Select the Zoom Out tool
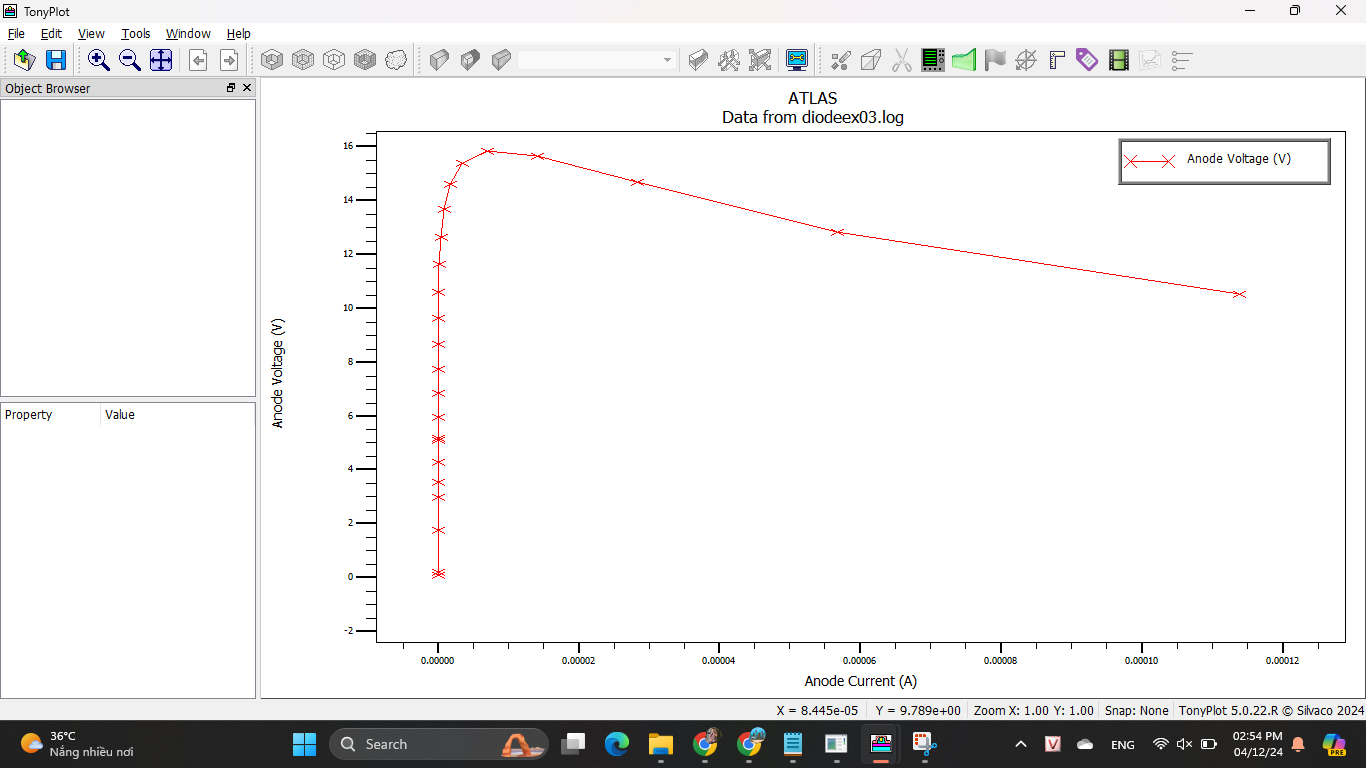This screenshot has height=768, width=1366. pos(129,60)
